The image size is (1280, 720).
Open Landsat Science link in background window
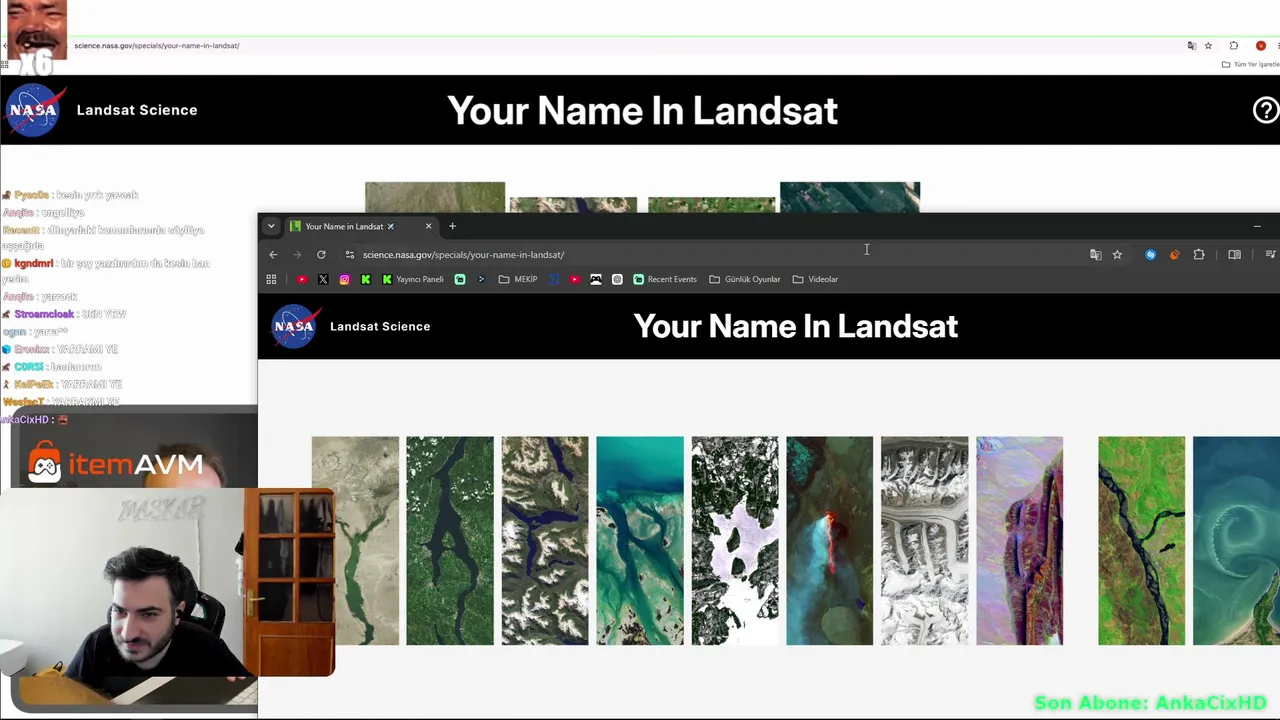coord(137,110)
